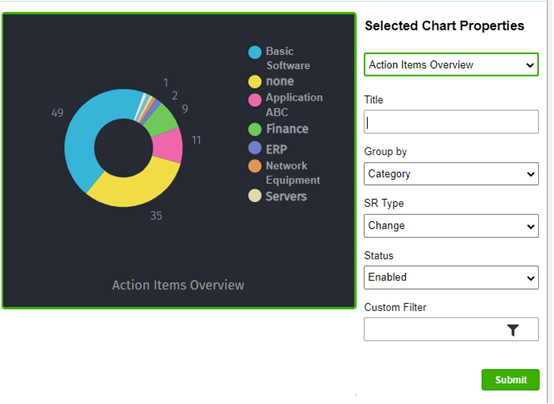Click the orange Network Equipment legend marker
The height and width of the screenshot is (404, 554).
255,166
